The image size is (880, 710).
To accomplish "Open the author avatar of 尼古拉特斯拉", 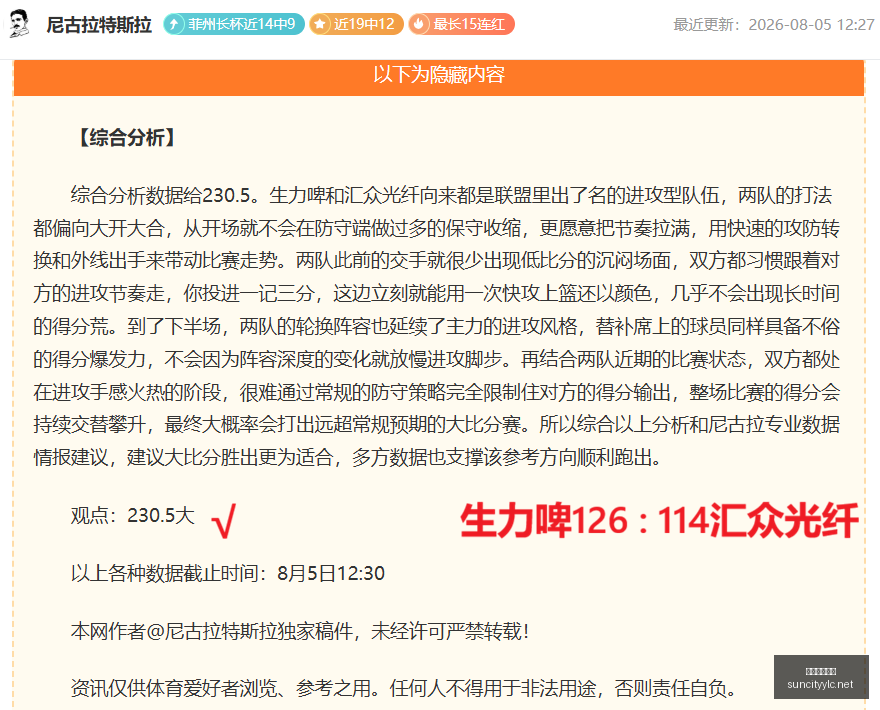I will click(x=19, y=24).
